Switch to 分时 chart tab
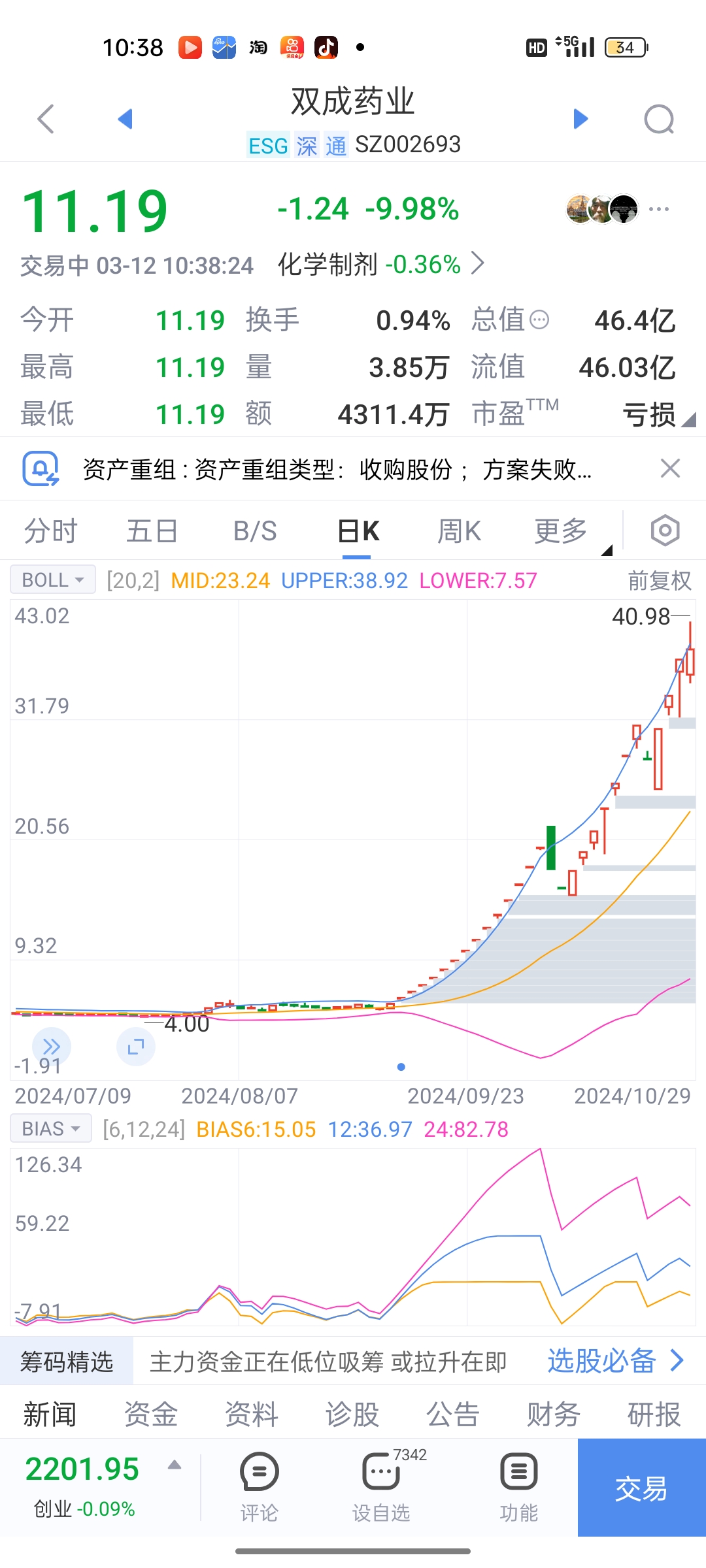This screenshot has height=1568, width=706. [51, 531]
